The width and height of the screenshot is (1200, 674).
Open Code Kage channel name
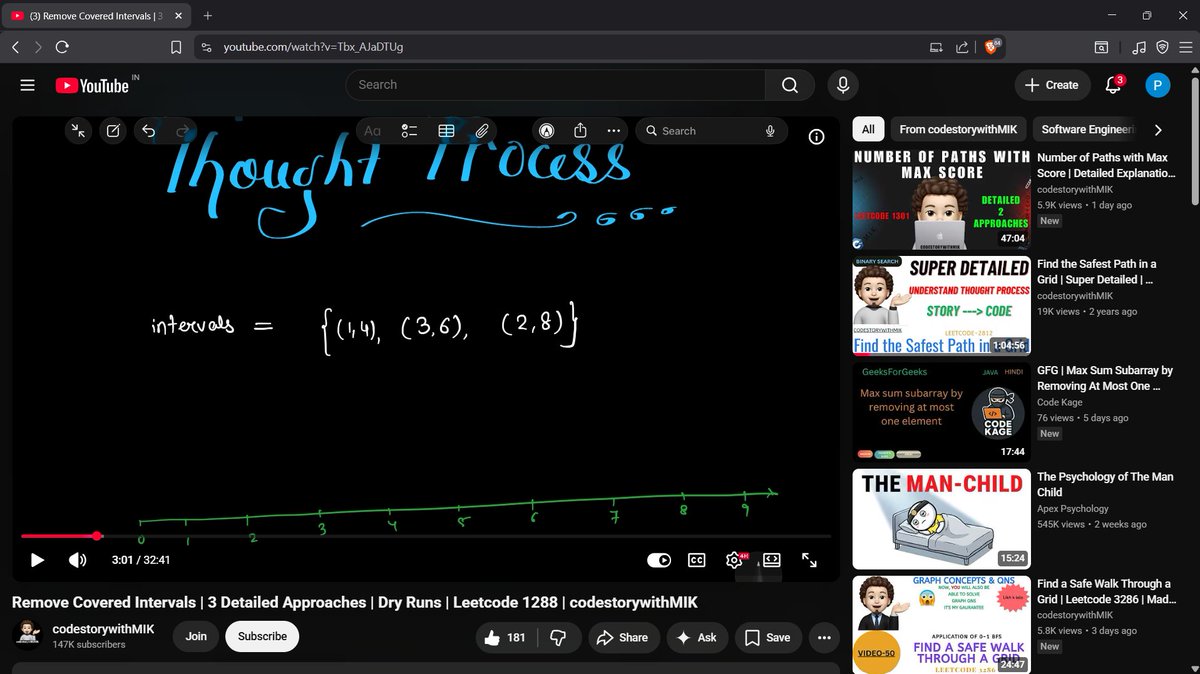pyautogui.click(x=1062, y=402)
